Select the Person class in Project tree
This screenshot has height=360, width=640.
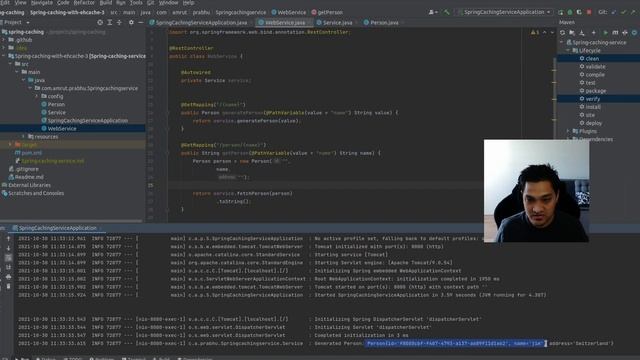coord(56,104)
